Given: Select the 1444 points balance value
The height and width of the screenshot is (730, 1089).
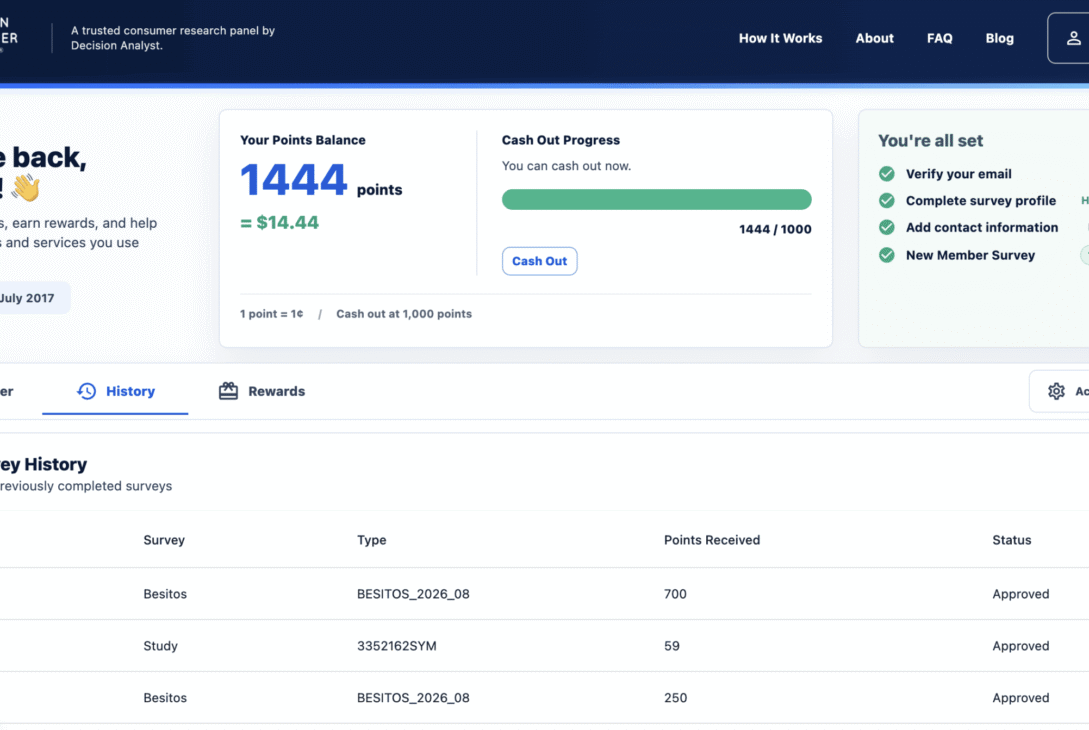Looking at the screenshot, I should pyautogui.click(x=294, y=180).
